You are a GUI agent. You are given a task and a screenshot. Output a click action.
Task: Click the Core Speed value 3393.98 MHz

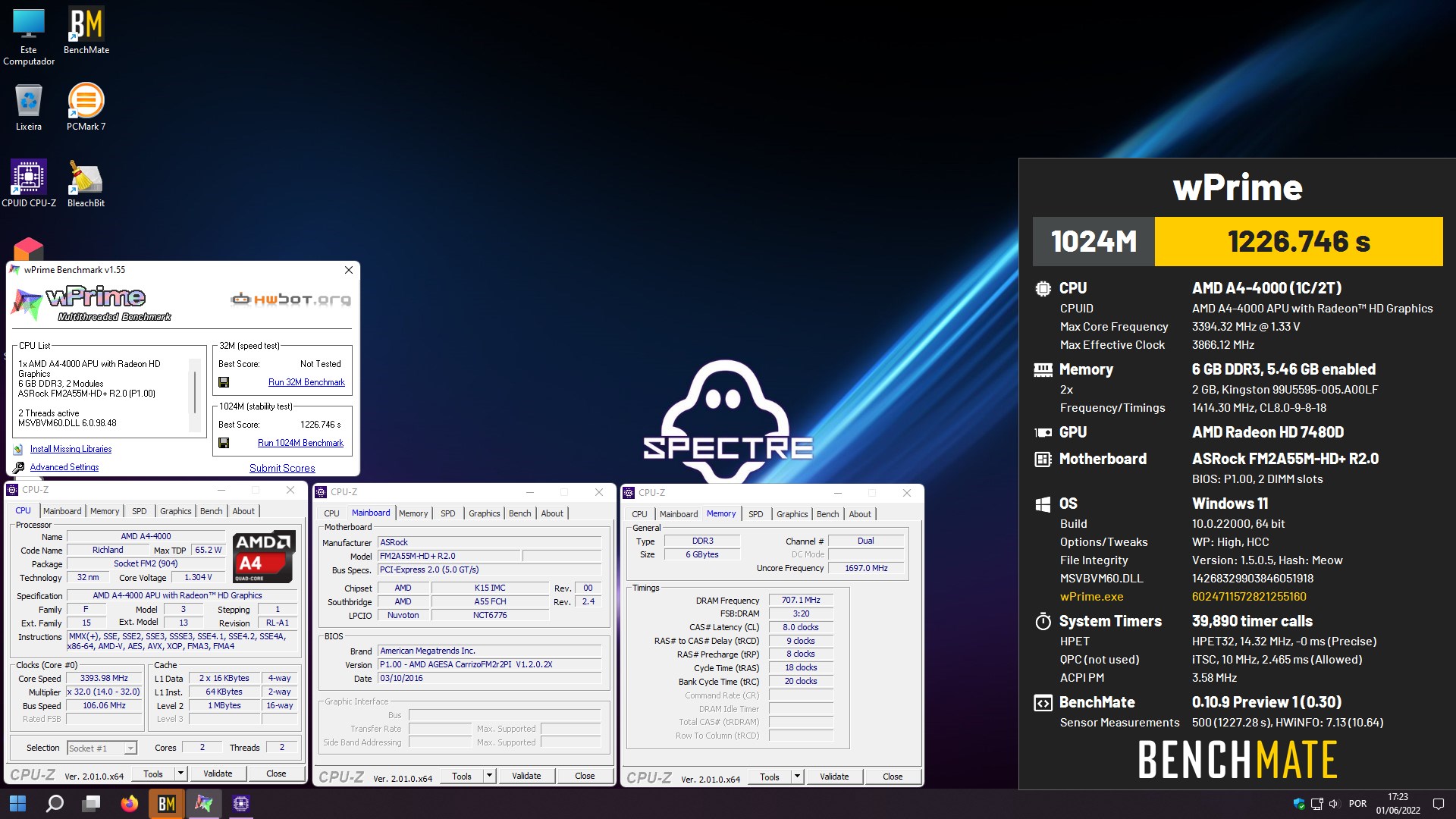point(104,679)
